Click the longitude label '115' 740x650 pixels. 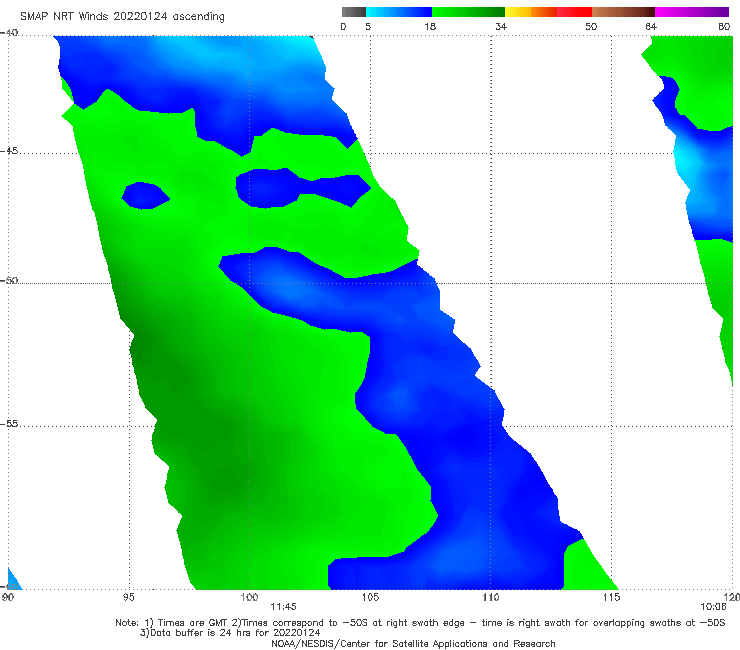[612, 598]
